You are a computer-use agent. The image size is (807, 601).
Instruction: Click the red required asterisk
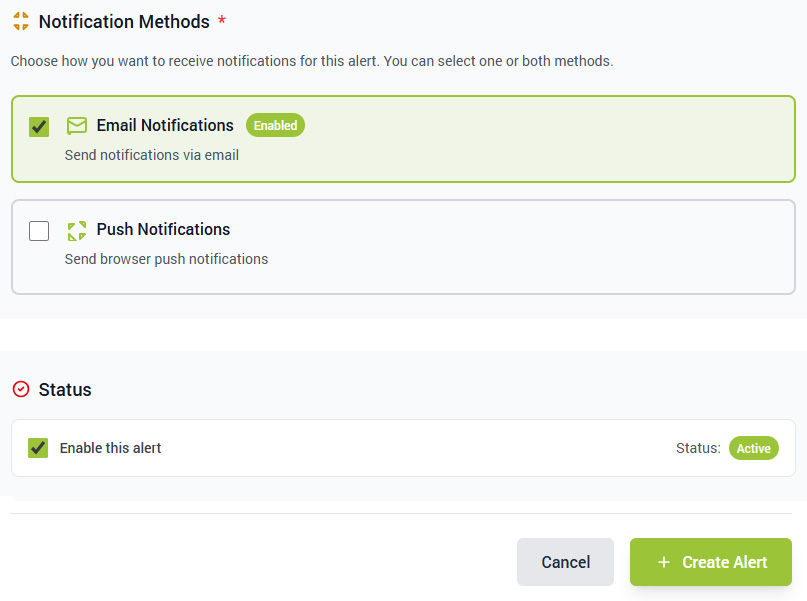(x=221, y=20)
